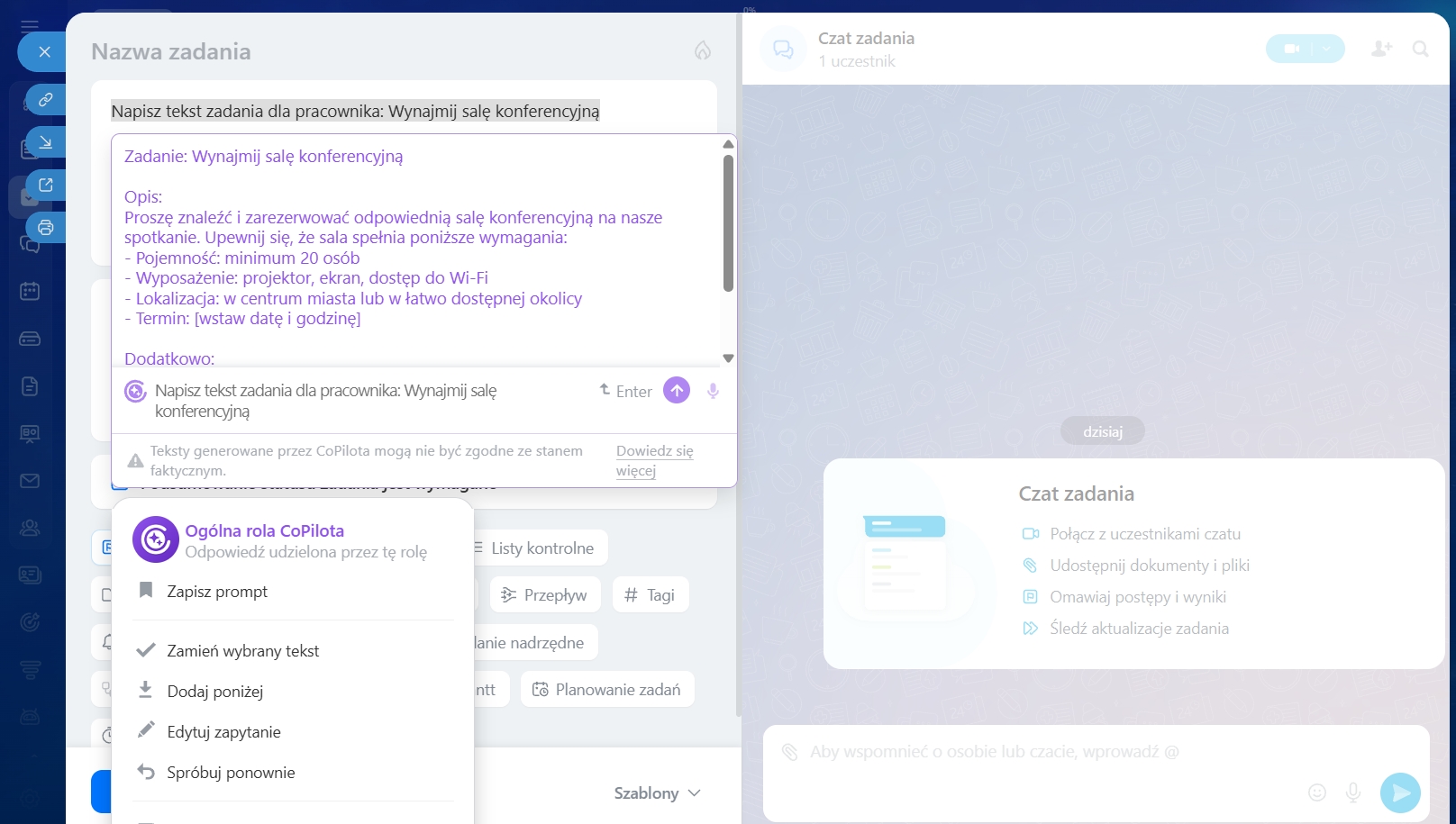Open the Szablony dropdown
This screenshot has width=1456, height=824.
657,792
